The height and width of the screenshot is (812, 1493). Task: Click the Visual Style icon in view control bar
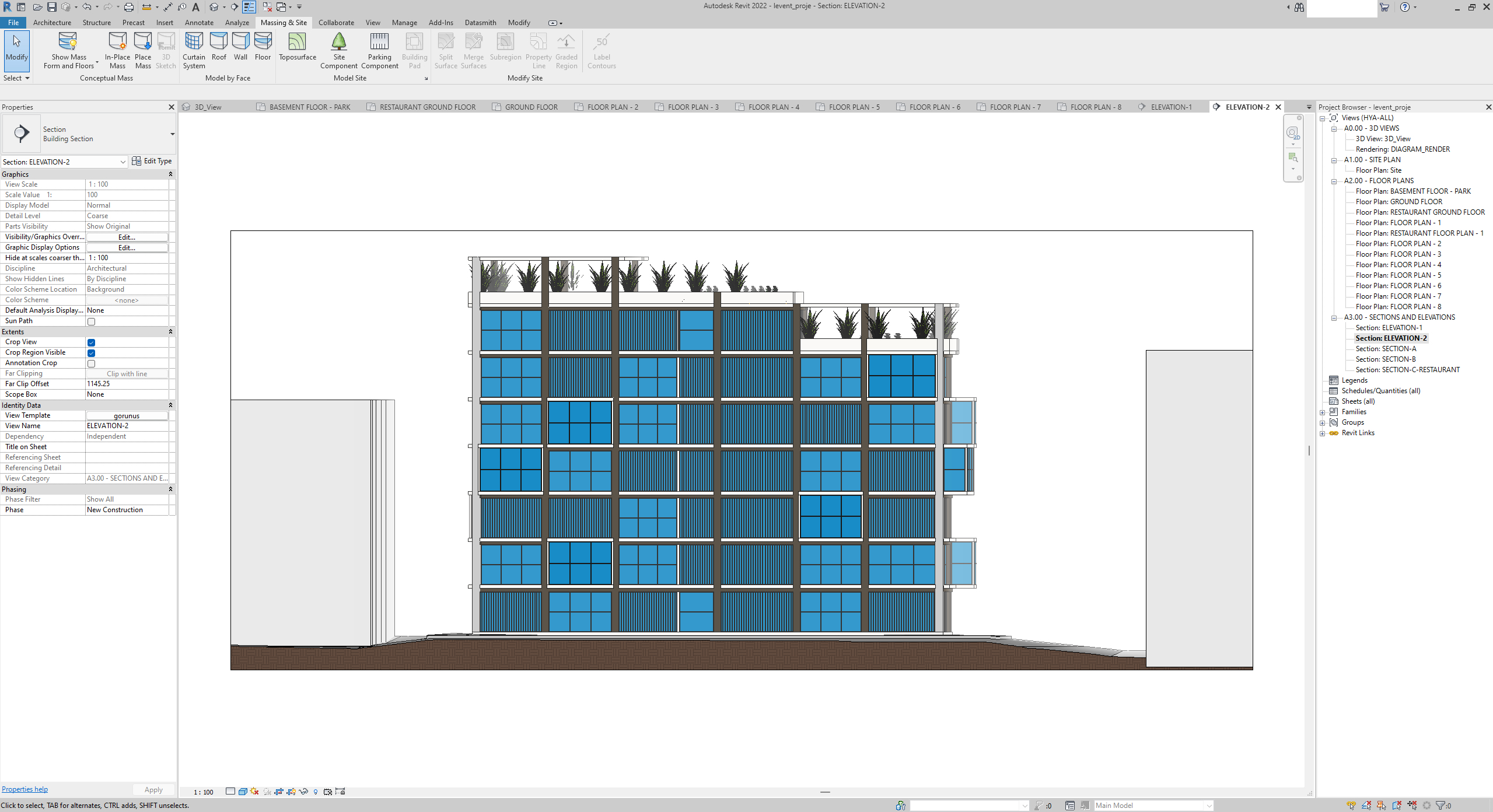coord(243,792)
